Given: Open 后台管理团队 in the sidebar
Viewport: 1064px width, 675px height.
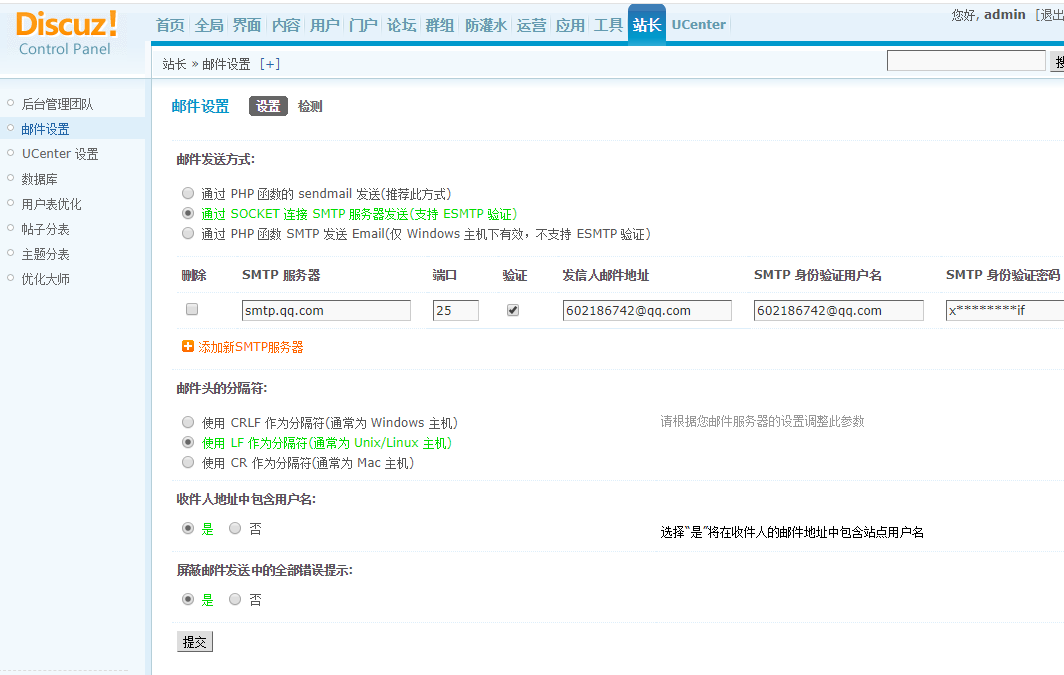Looking at the screenshot, I should tap(57, 104).
